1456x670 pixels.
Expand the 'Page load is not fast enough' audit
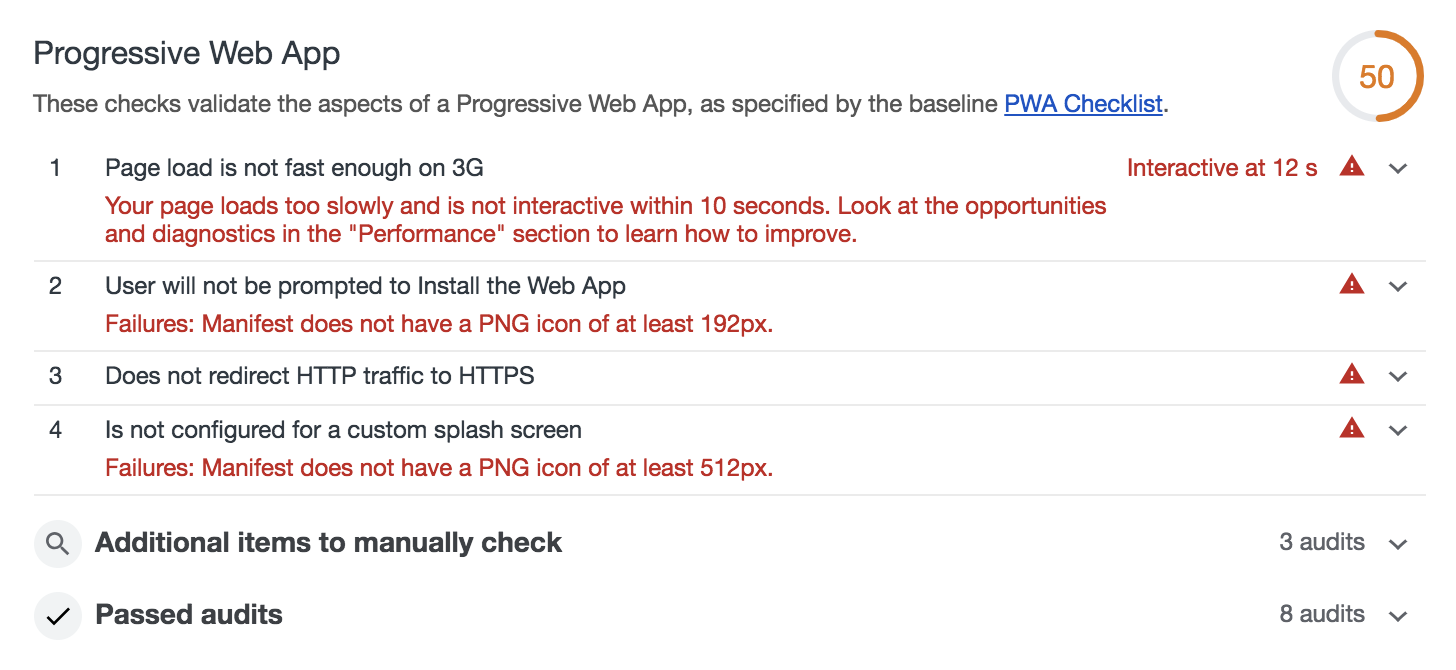coord(1398,167)
